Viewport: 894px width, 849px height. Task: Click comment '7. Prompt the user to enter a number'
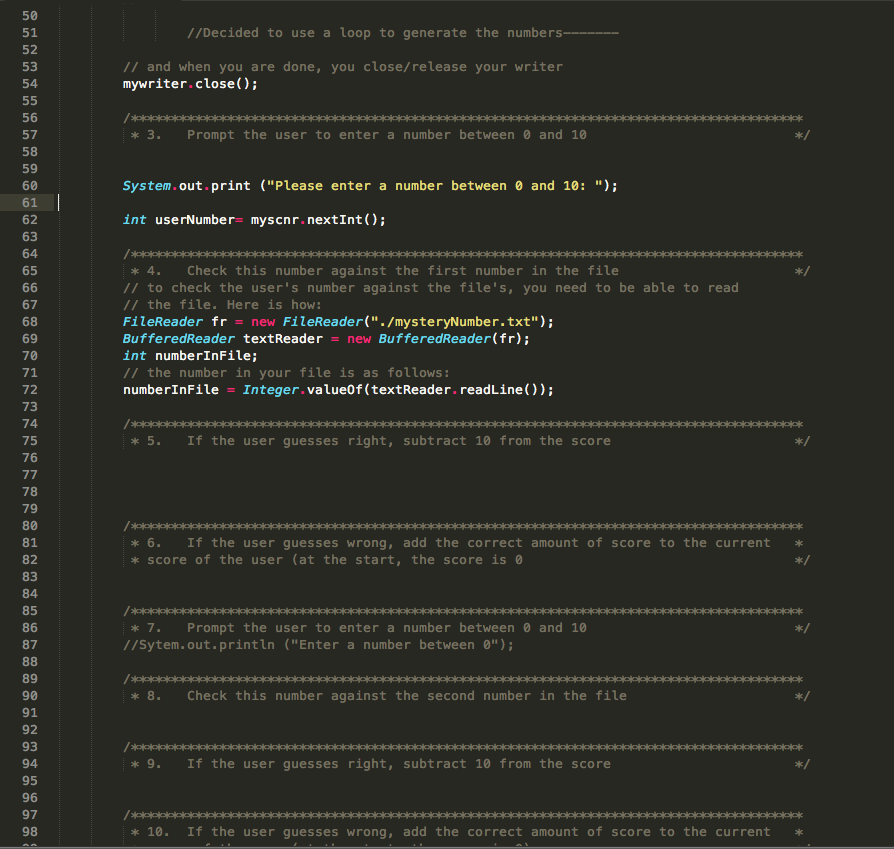pos(359,628)
